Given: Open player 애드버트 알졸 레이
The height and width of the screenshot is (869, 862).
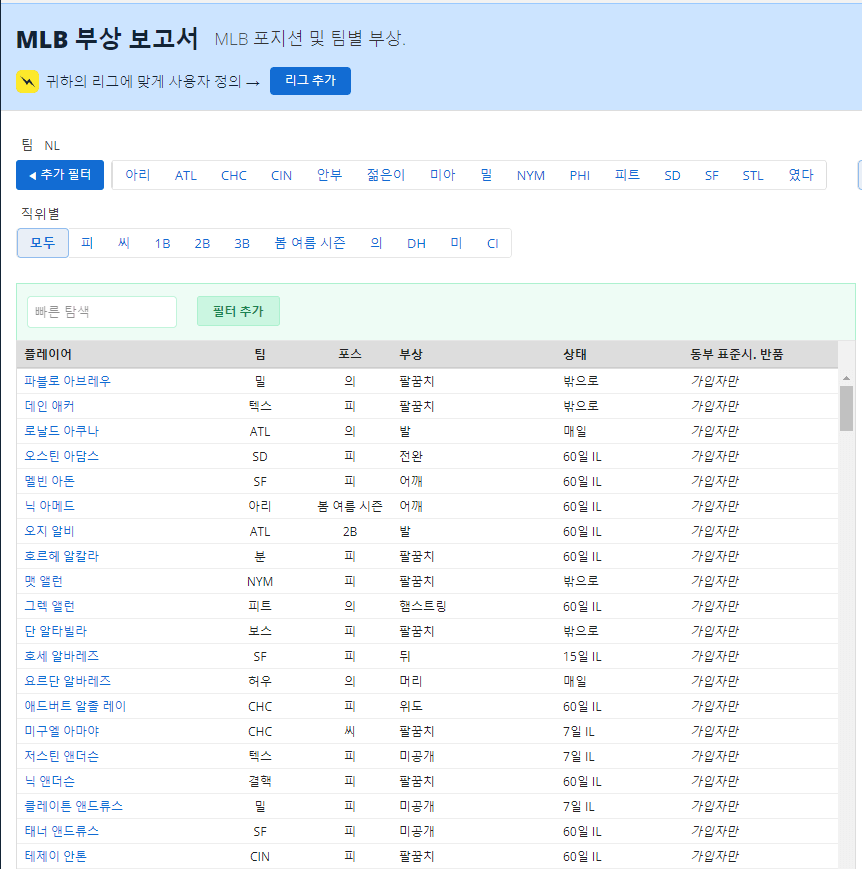Looking at the screenshot, I should (x=75, y=706).
